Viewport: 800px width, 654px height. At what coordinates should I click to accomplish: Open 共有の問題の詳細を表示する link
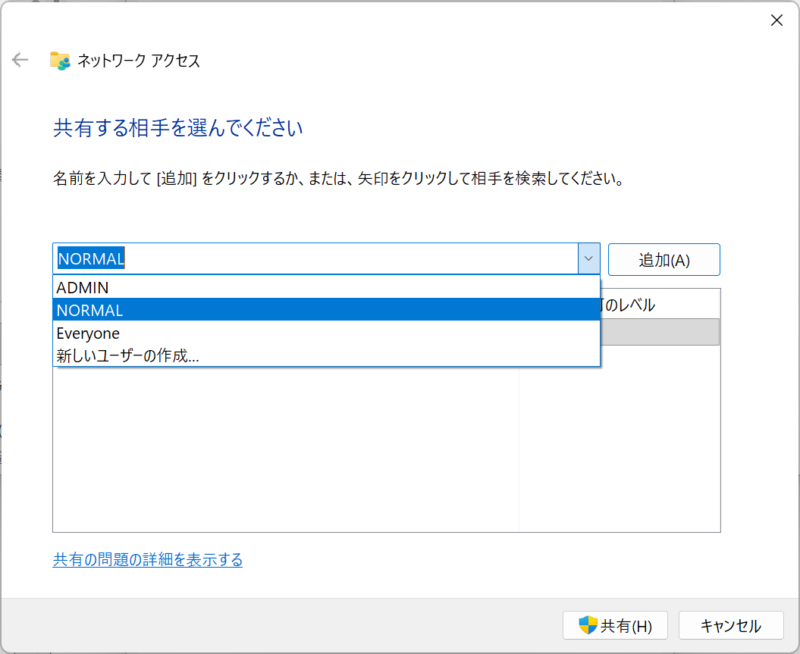tap(148, 560)
